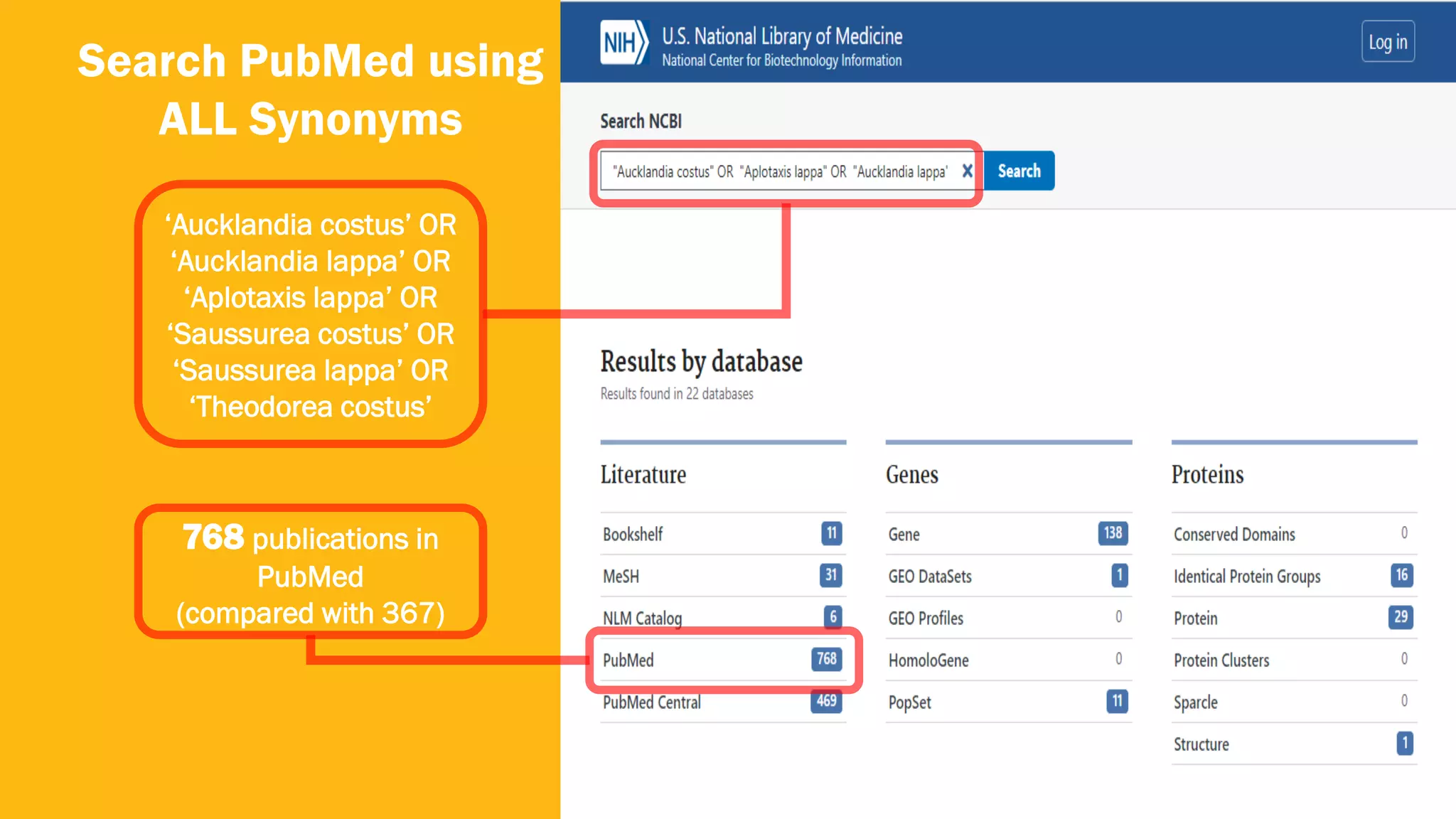Clear the search field with the X icon
Screen dimensions: 1456x819
(x=967, y=171)
